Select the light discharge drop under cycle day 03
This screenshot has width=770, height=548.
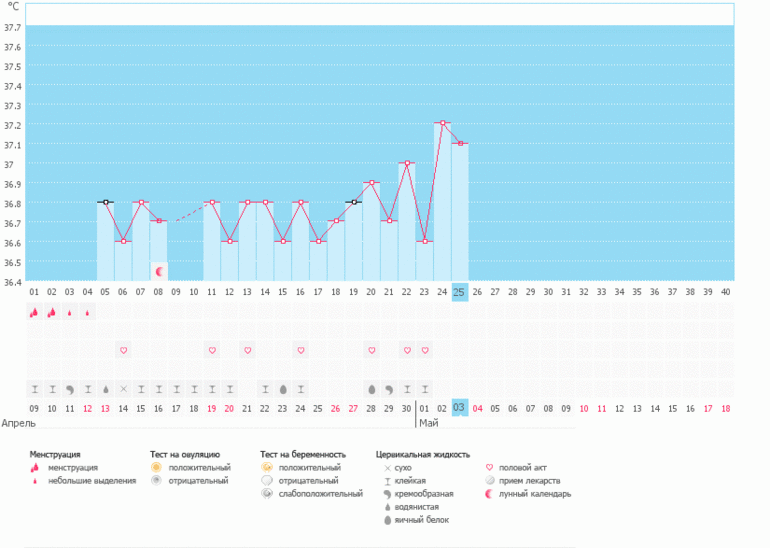coord(70,313)
